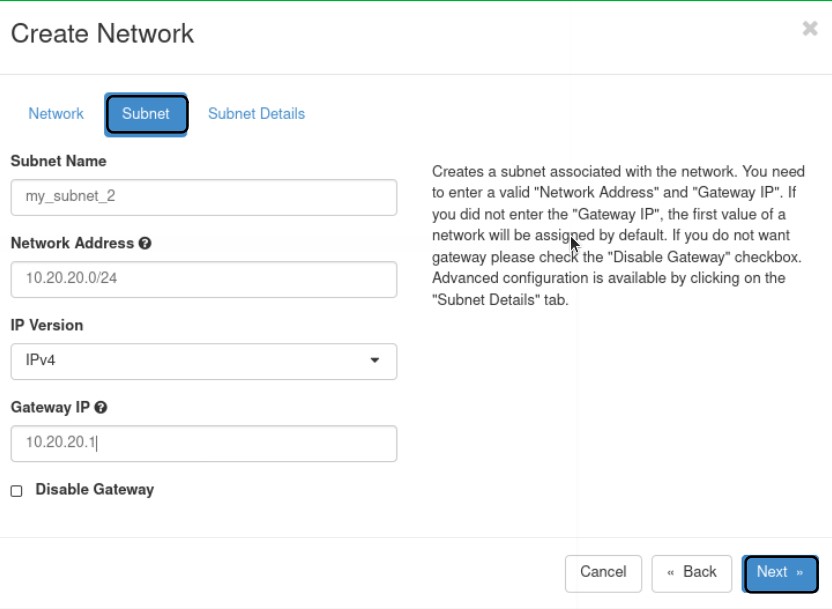Click the Gateway IP text field

[204, 443]
